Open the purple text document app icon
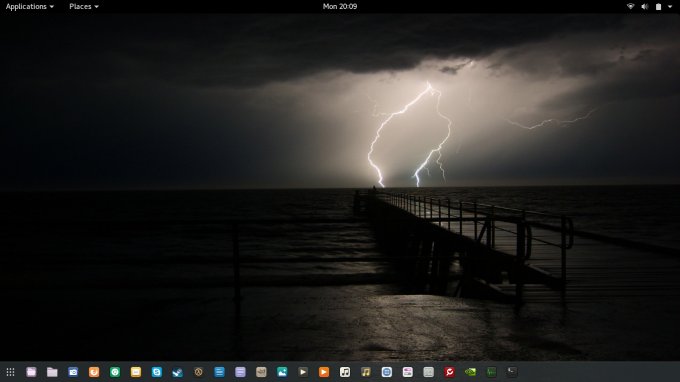The height and width of the screenshot is (382, 680). [240, 372]
